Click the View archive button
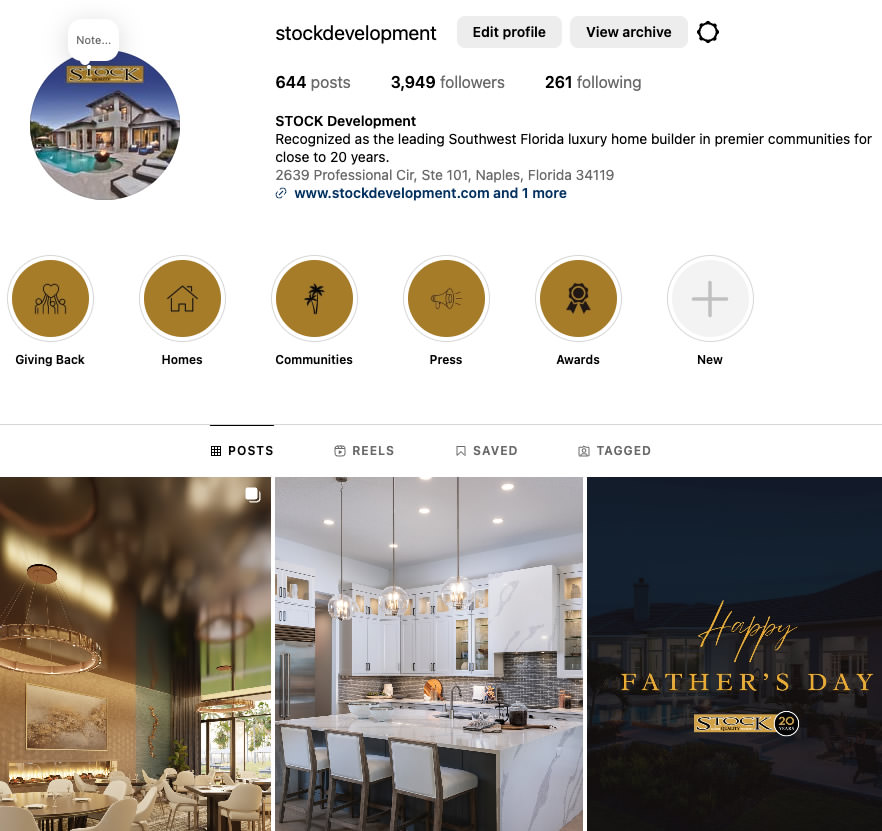Viewport: 882px width, 831px height. (629, 32)
